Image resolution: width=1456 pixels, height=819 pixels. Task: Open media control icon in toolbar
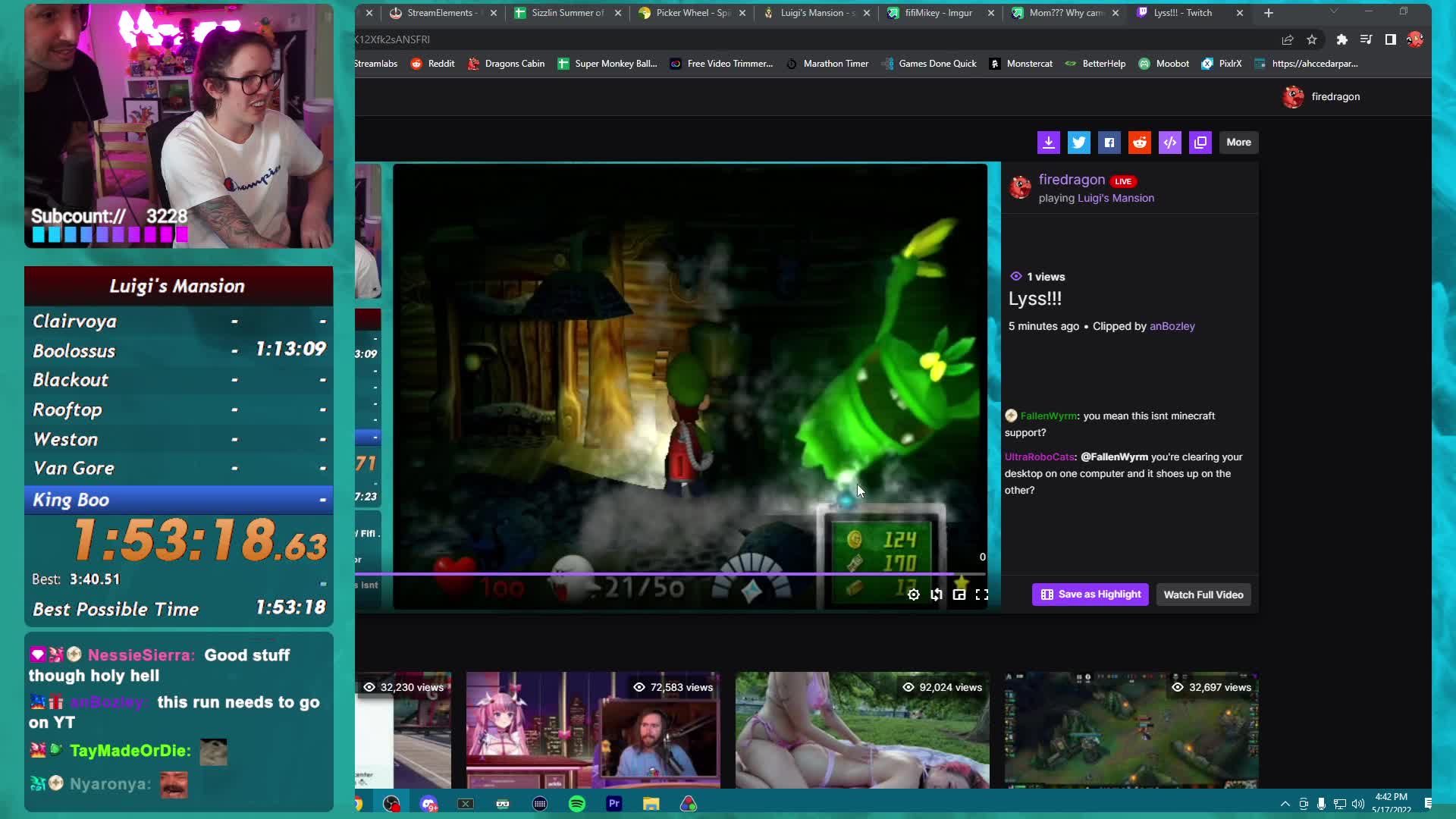[1366, 39]
